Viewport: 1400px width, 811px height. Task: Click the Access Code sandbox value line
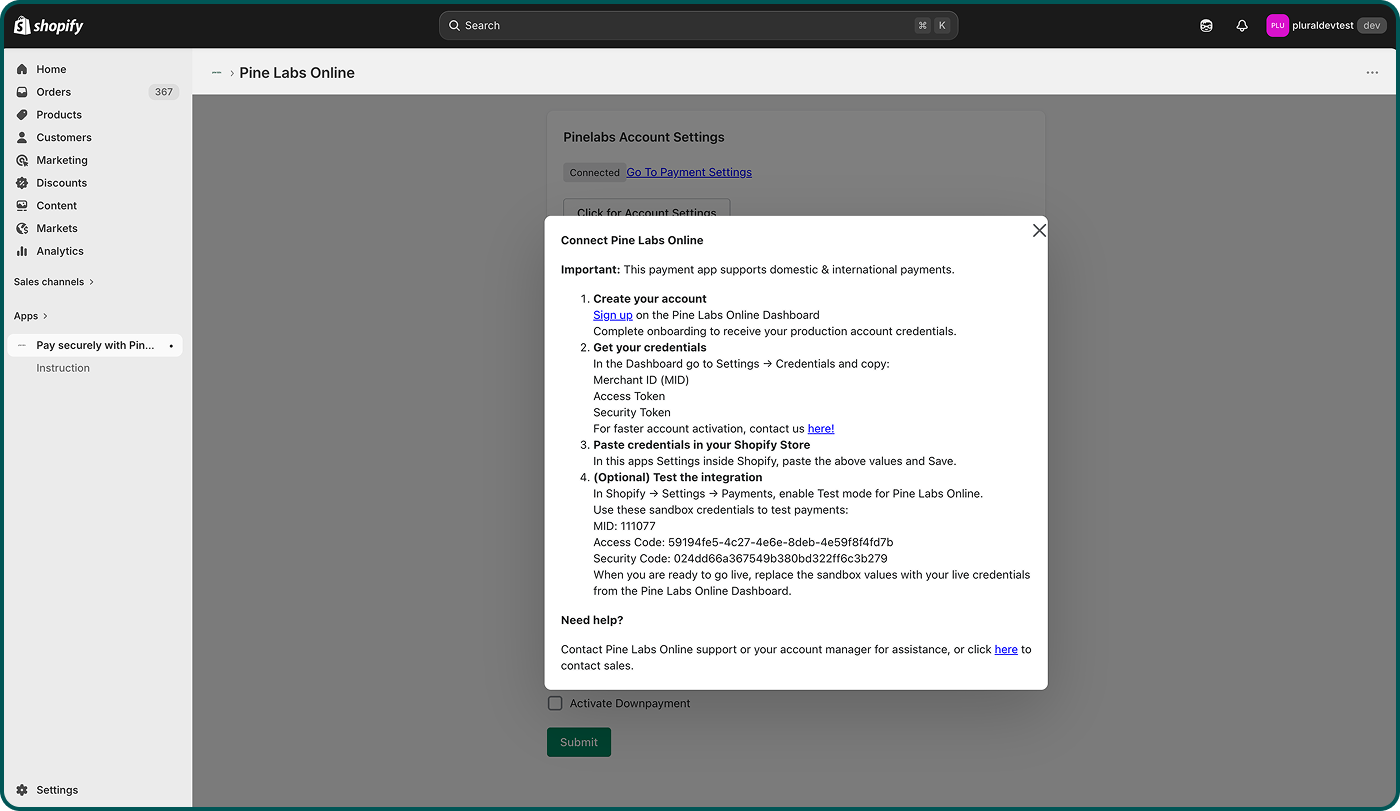coord(743,542)
